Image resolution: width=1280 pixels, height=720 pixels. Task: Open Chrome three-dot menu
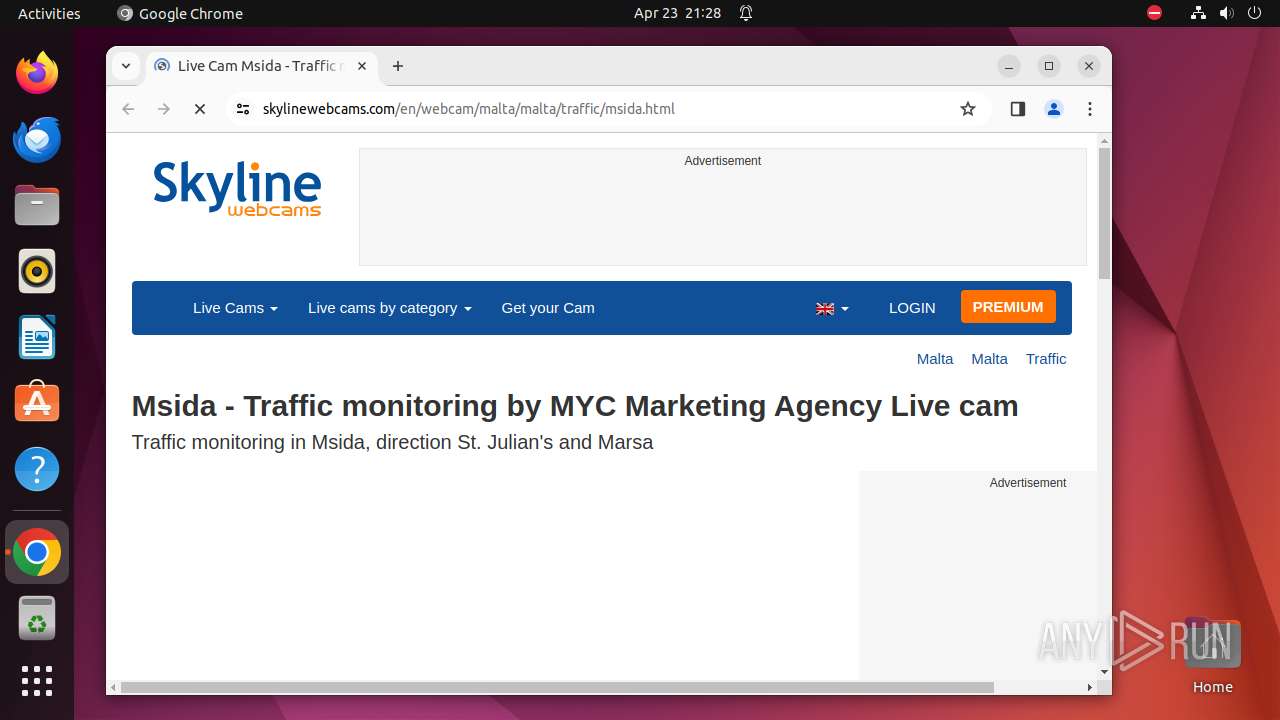point(1090,109)
